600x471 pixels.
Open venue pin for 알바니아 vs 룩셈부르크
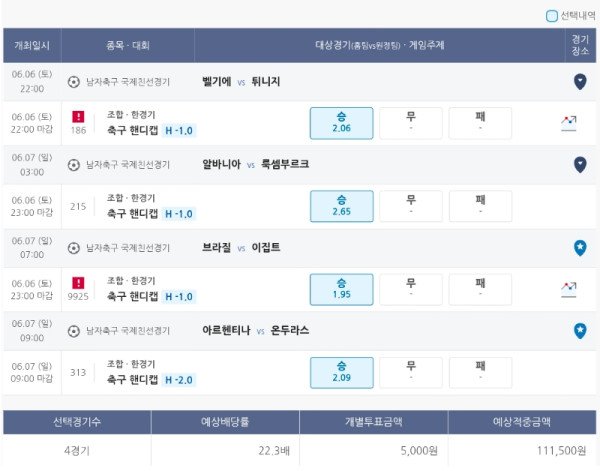[580, 165]
